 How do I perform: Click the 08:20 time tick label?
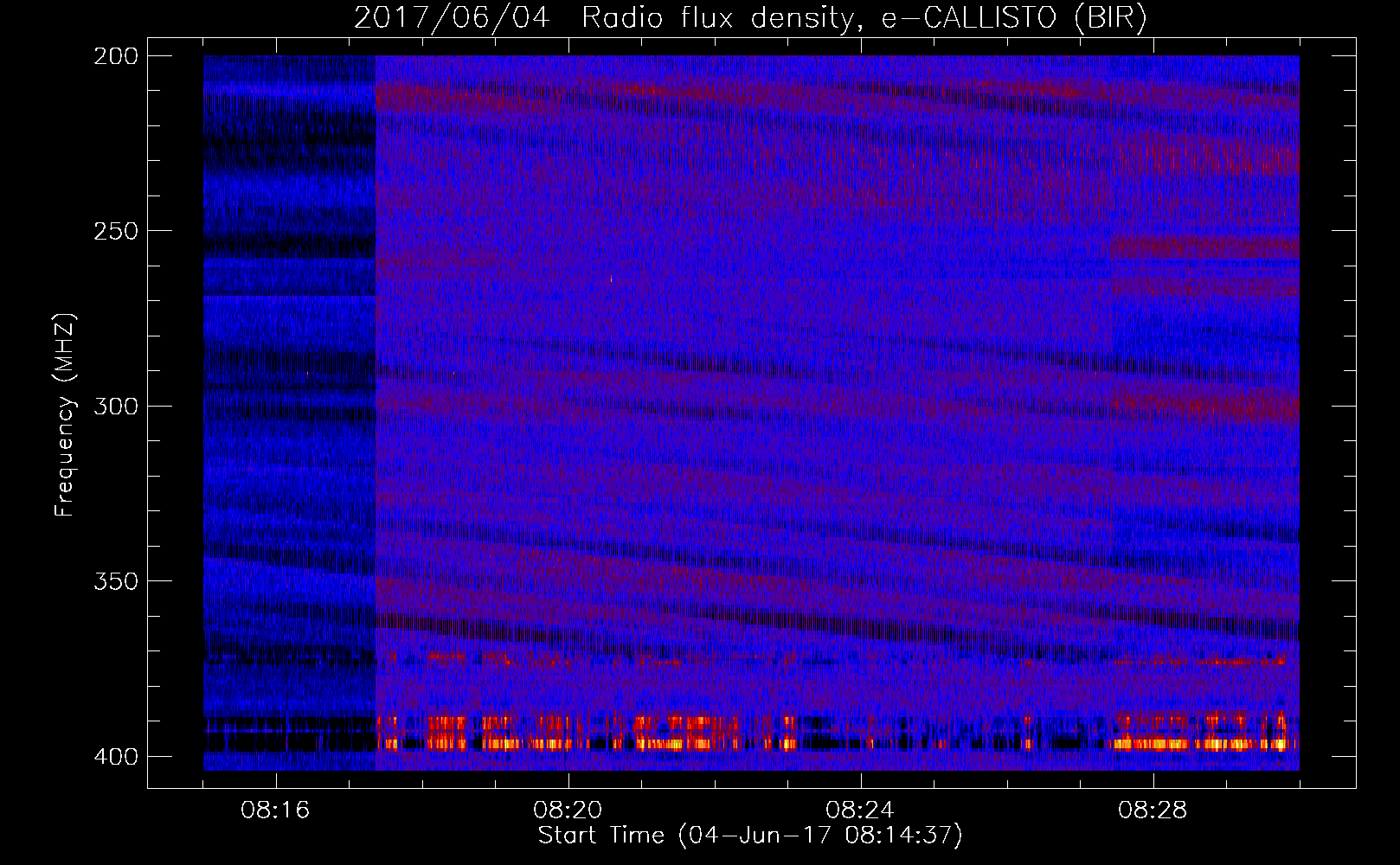(x=568, y=811)
